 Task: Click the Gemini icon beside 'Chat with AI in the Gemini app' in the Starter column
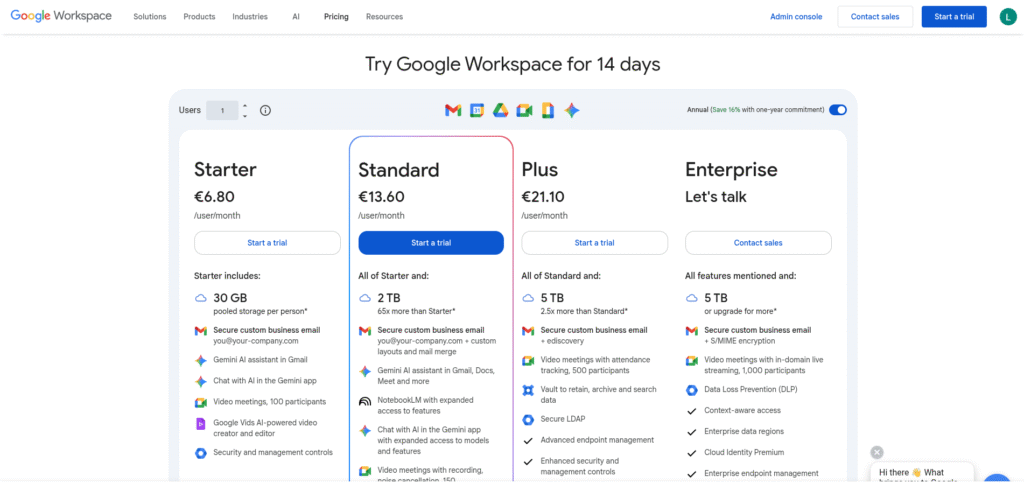pyautogui.click(x=200, y=381)
